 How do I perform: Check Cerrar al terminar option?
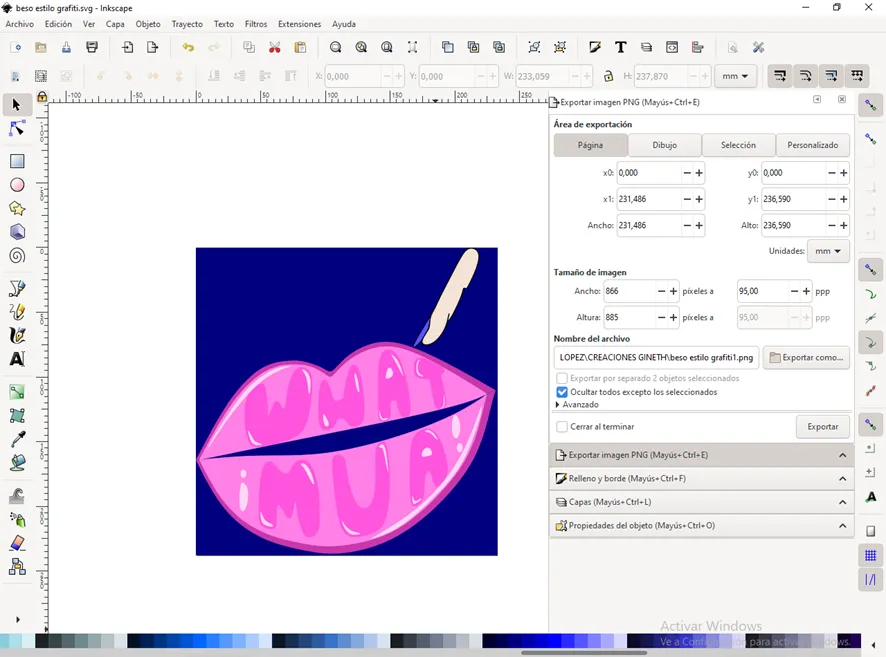tap(562, 427)
